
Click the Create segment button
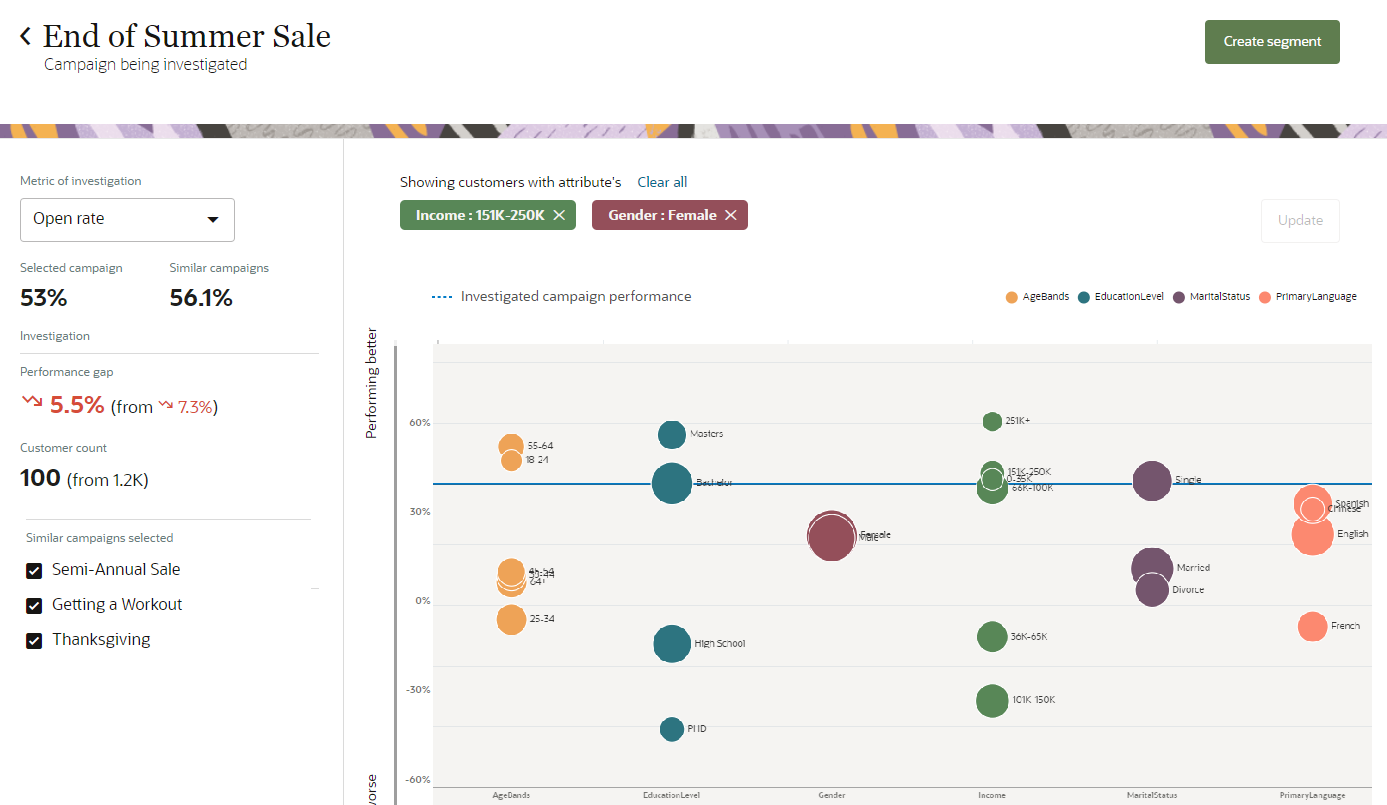pyautogui.click(x=1272, y=42)
